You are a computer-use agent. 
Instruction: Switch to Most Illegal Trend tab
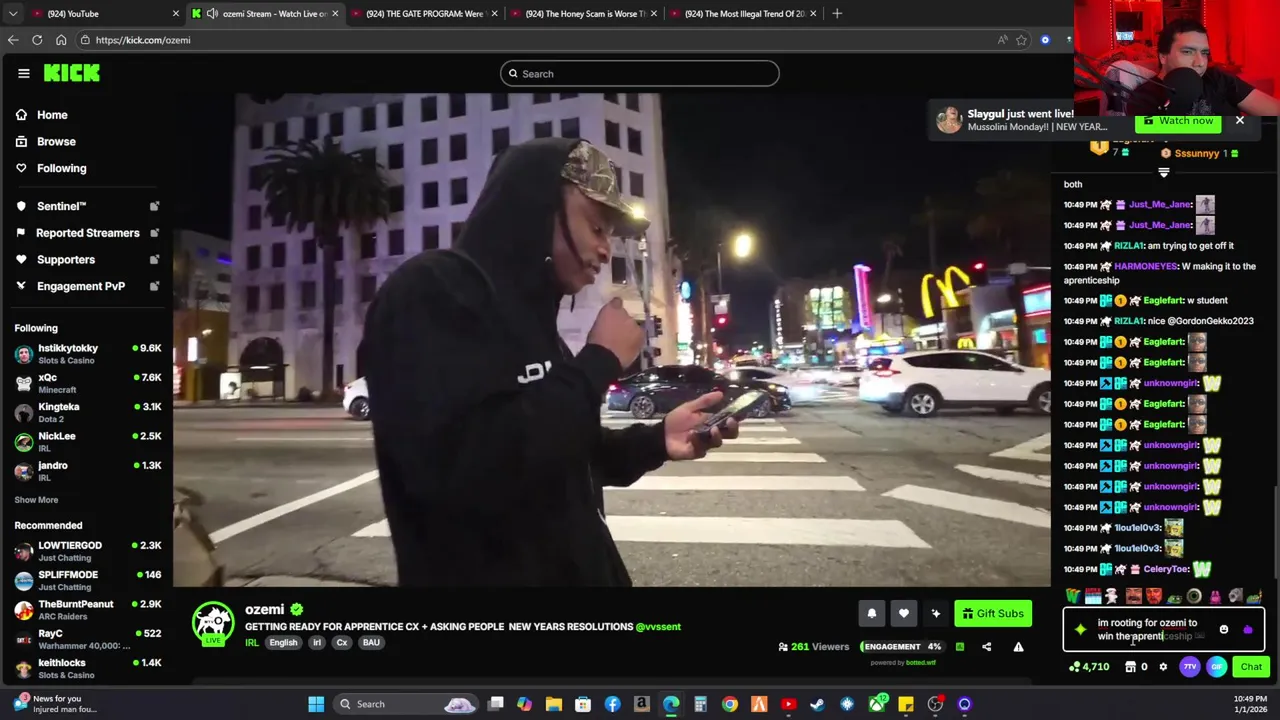(742, 13)
